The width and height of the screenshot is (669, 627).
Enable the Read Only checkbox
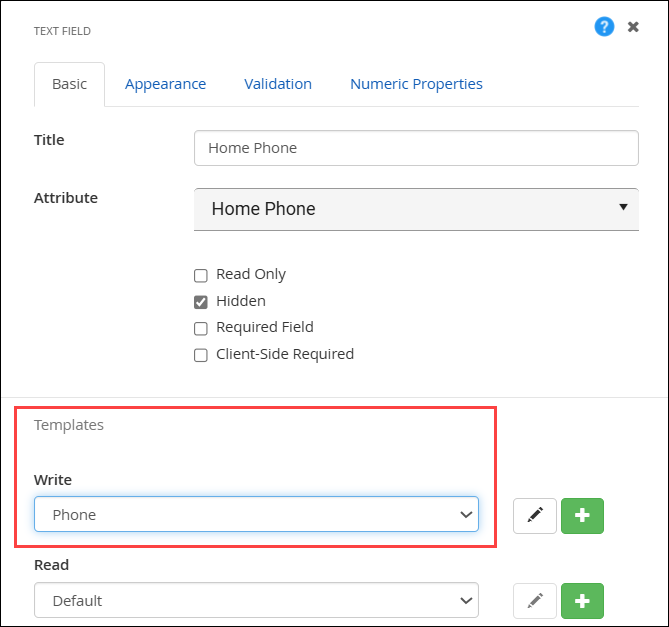[200, 275]
